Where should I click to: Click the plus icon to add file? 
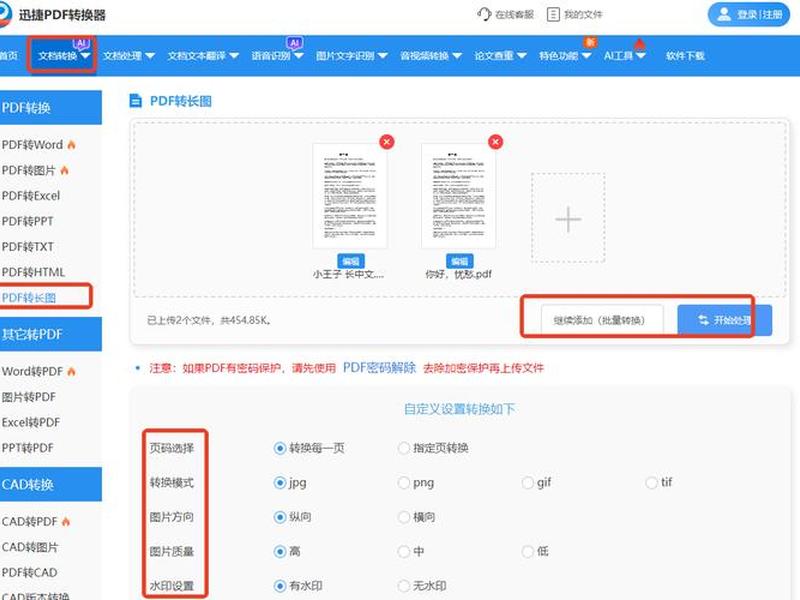pyautogui.click(x=568, y=219)
